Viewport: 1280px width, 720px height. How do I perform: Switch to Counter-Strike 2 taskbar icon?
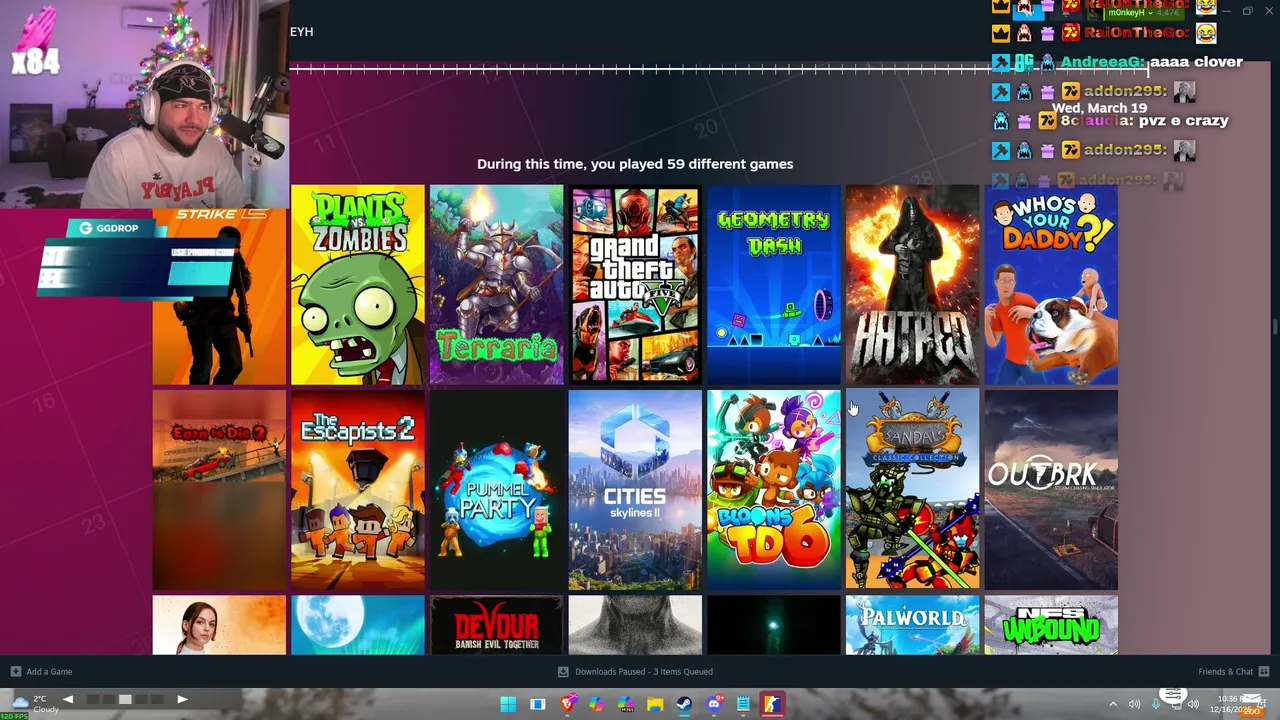click(773, 704)
